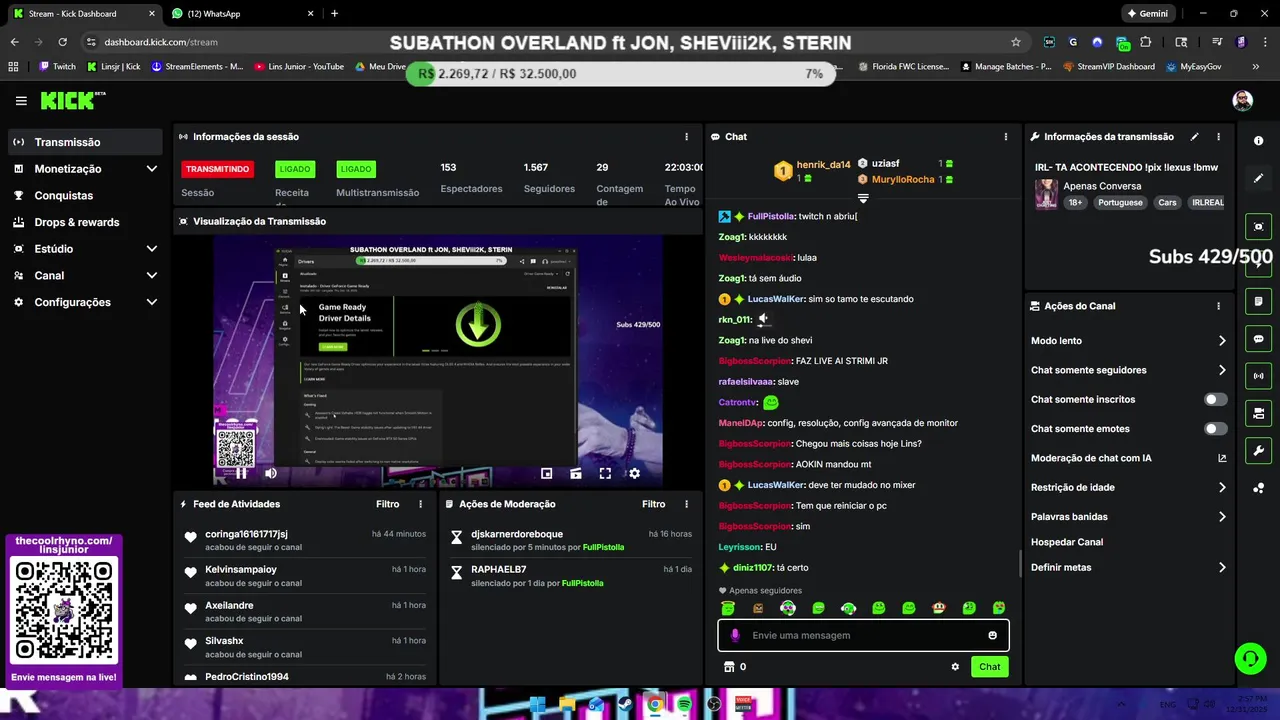1280x720 pixels.
Task: Open the user profile avatar menu
Action: pyautogui.click(x=1242, y=101)
